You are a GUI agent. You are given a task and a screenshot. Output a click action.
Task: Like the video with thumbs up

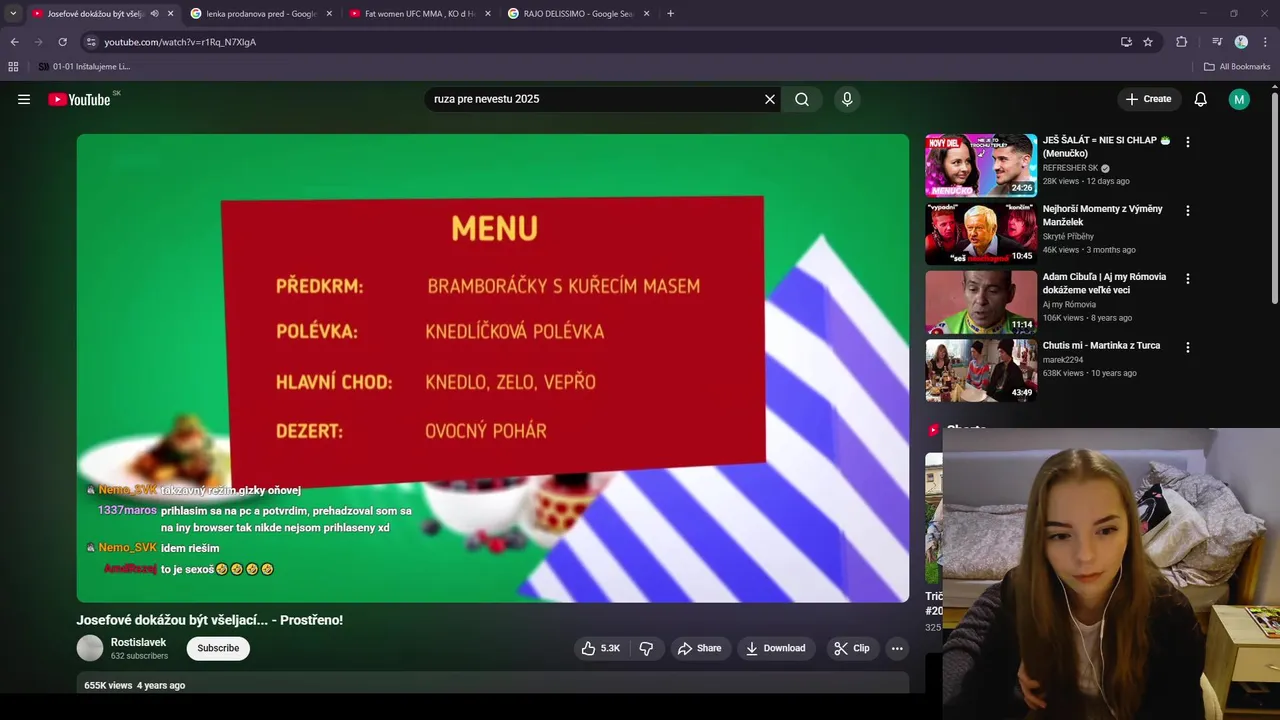coord(600,648)
